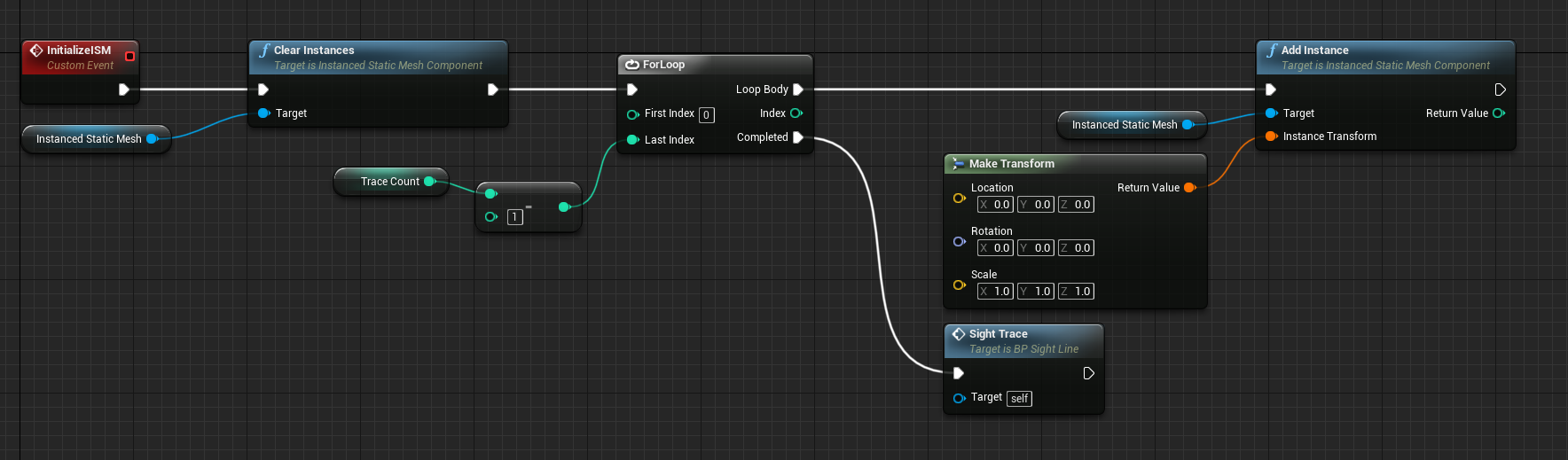
Task: Click the self field on Sight Trace
Action: 1020,399
